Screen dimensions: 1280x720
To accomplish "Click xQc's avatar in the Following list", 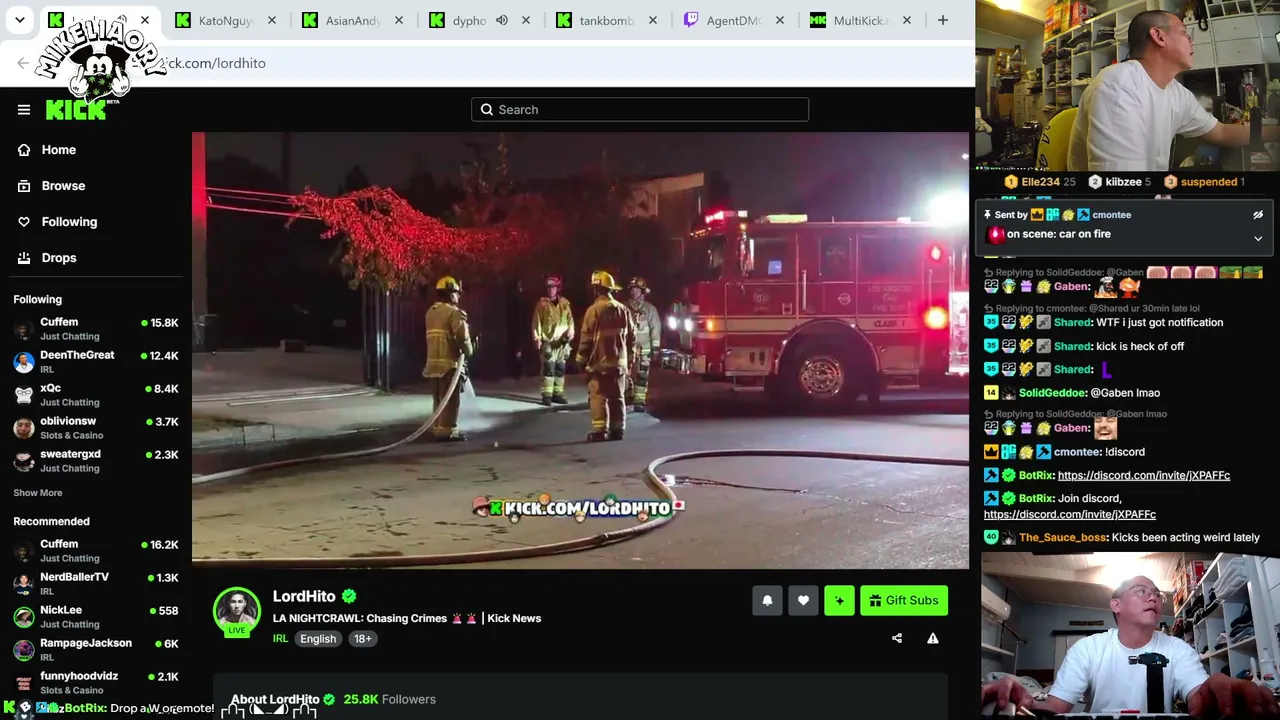I will click(24, 395).
